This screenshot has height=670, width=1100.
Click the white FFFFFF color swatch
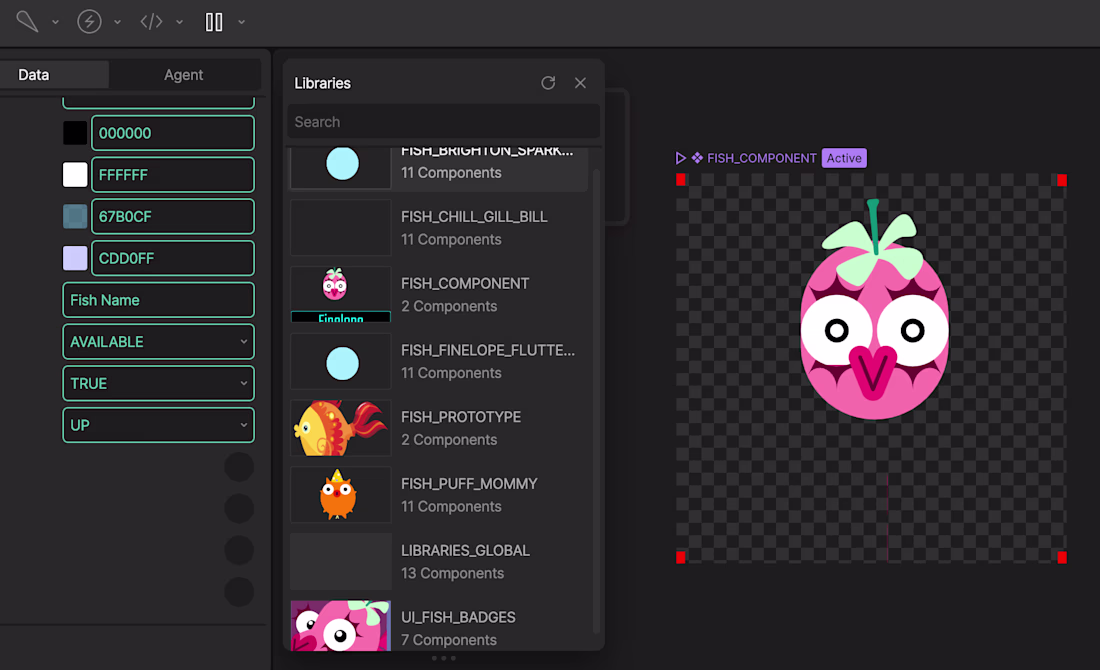click(x=75, y=175)
